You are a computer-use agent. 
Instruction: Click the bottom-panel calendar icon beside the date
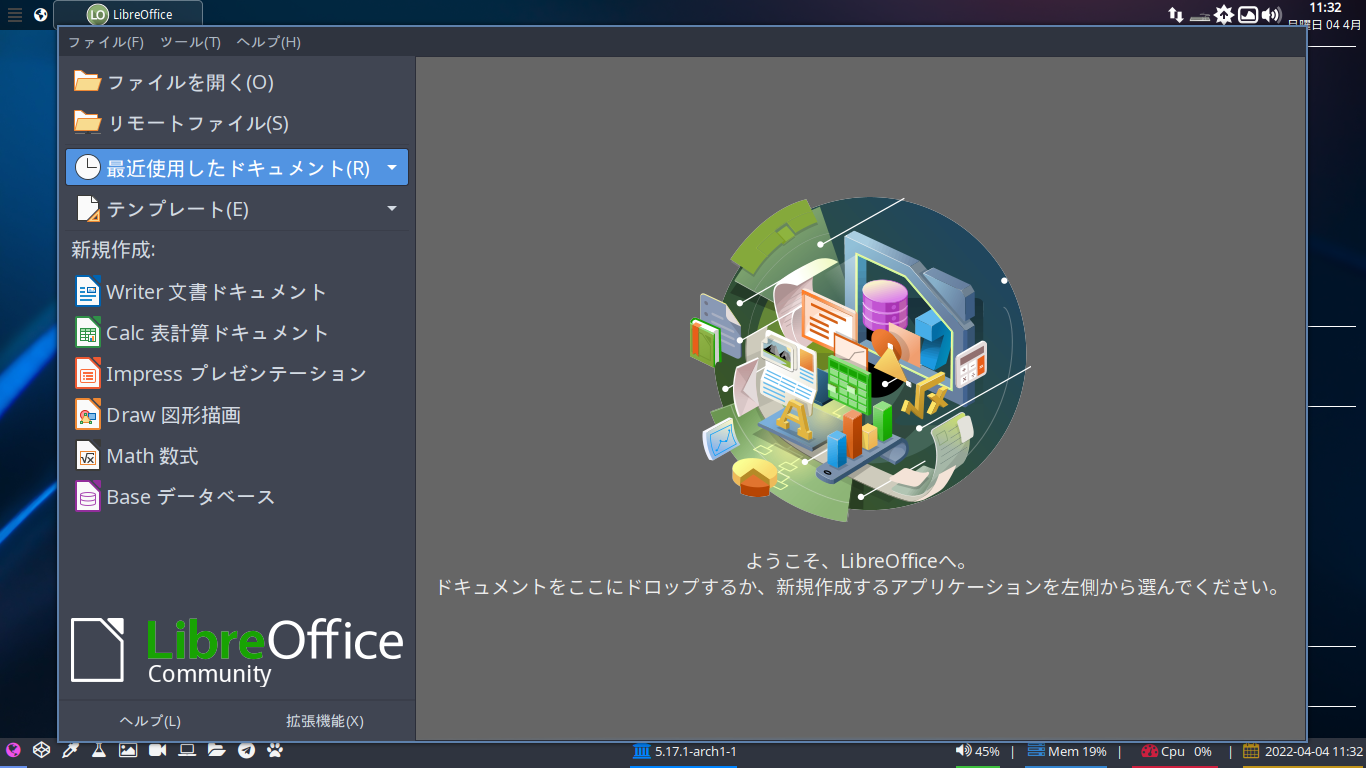pyautogui.click(x=1251, y=751)
